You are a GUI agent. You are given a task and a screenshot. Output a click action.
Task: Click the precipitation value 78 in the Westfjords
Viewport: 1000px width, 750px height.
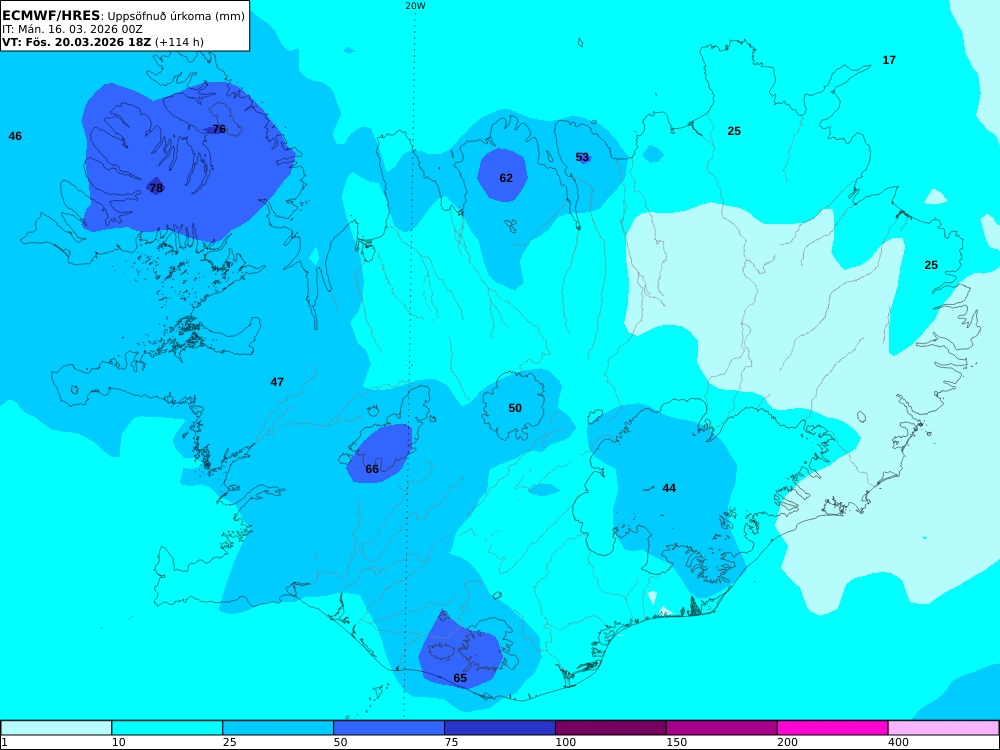156,188
